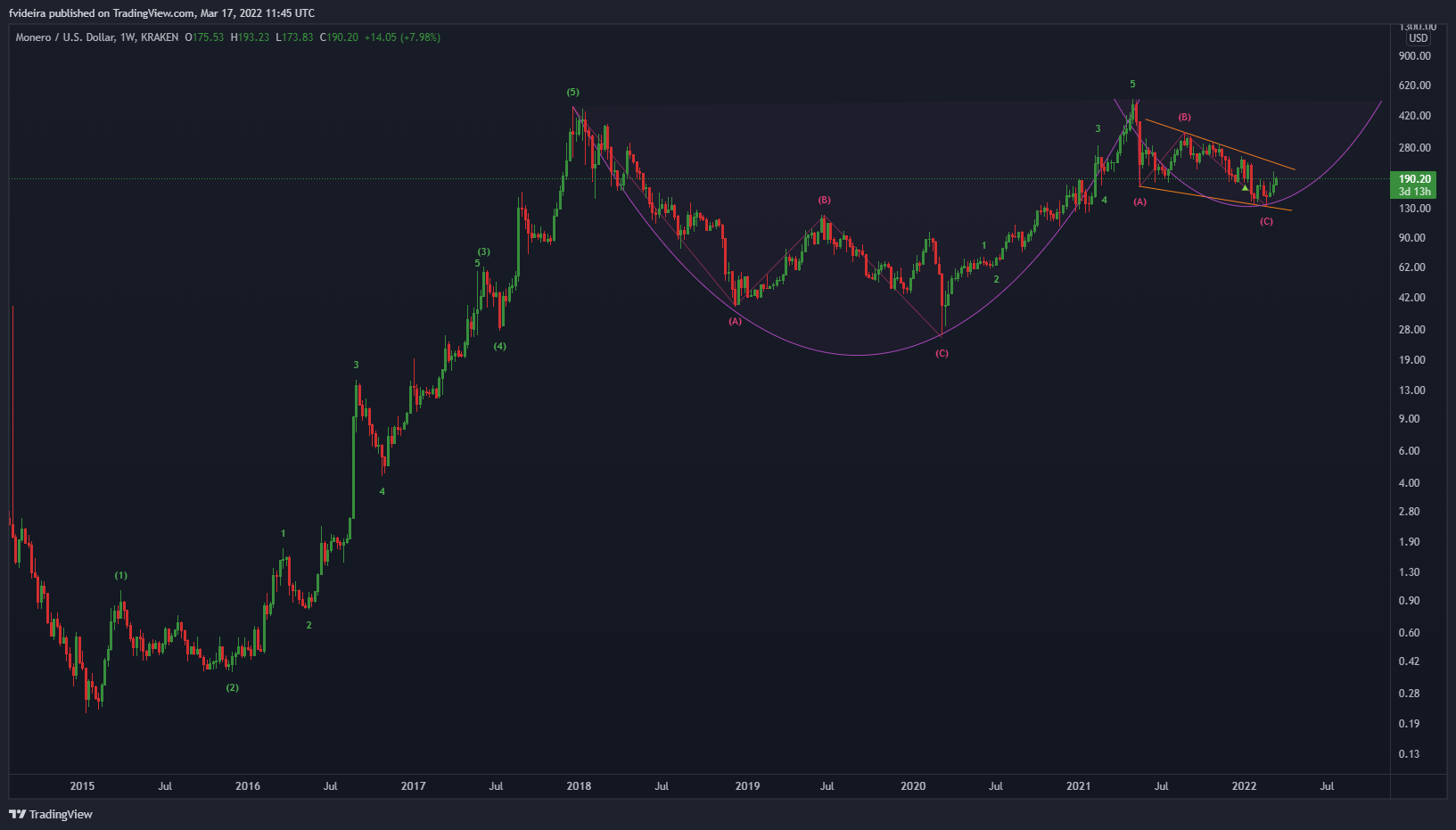Click the '0.13' price axis label
The width and height of the screenshot is (1456, 830).
1410,754
